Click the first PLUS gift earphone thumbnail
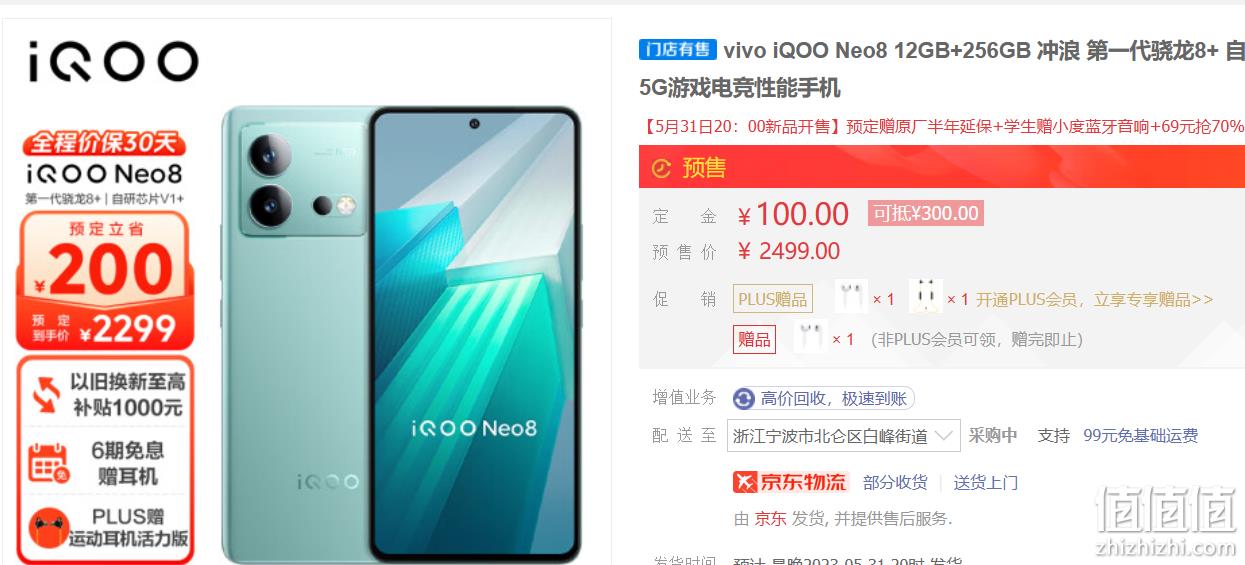1245x565 pixels. click(x=851, y=297)
